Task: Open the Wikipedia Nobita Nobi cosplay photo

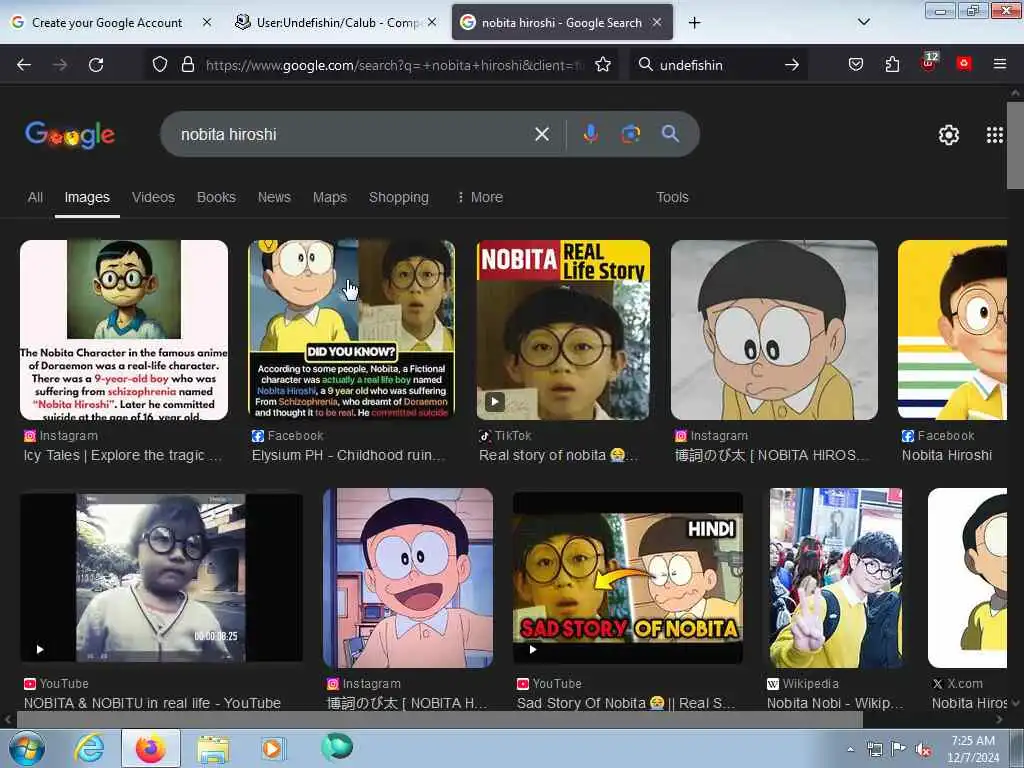Action: tap(836, 578)
